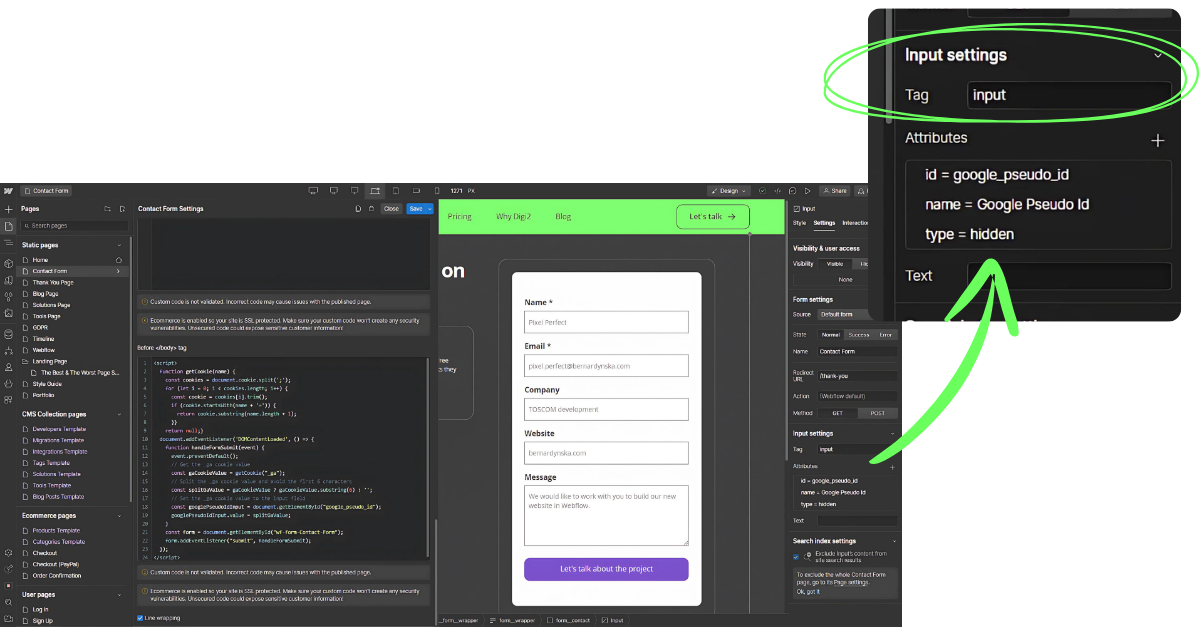Select the active tablet breakpoint icon
This screenshot has height=627, width=1200.
(x=375, y=190)
